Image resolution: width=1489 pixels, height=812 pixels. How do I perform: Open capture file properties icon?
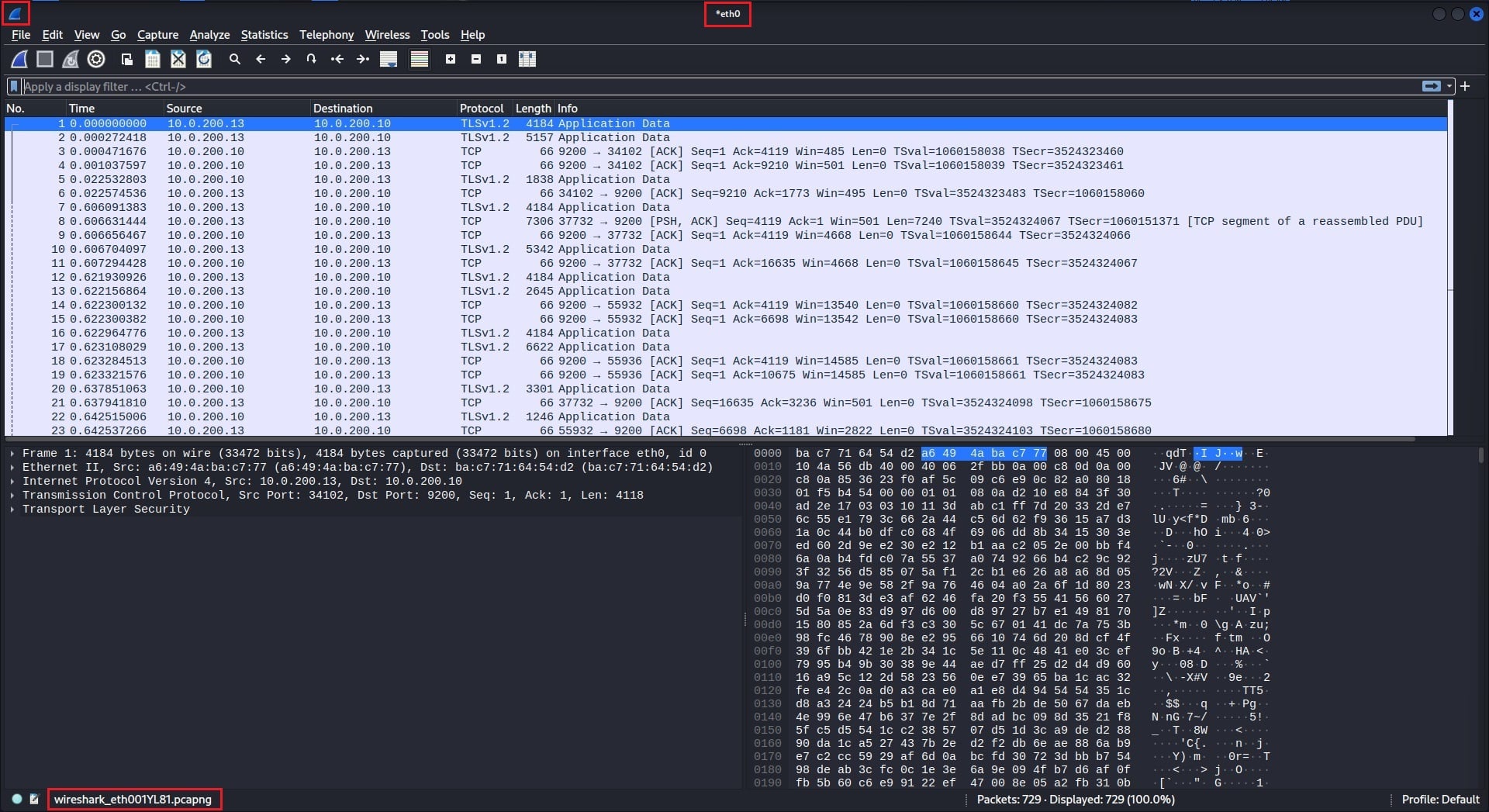[x=34, y=799]
